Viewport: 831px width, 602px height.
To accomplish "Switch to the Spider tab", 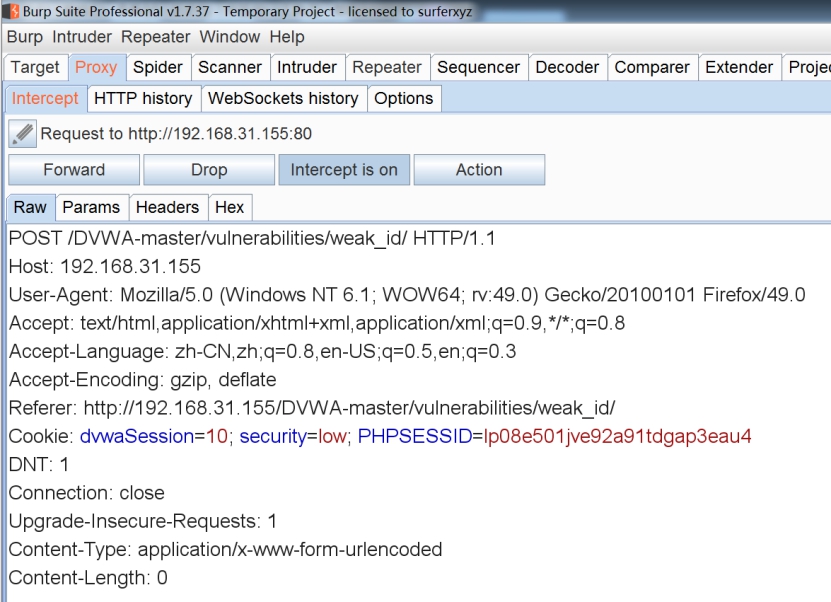I will point(158,67).
